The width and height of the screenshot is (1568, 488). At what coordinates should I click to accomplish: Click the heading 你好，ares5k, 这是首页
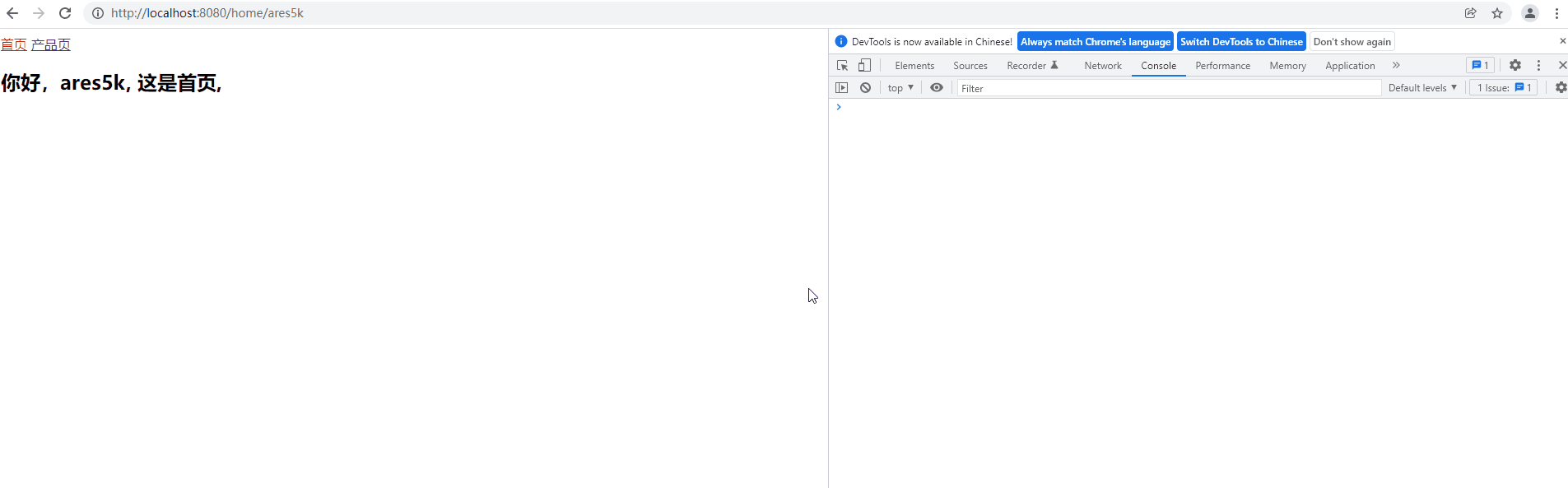[111, 82]
